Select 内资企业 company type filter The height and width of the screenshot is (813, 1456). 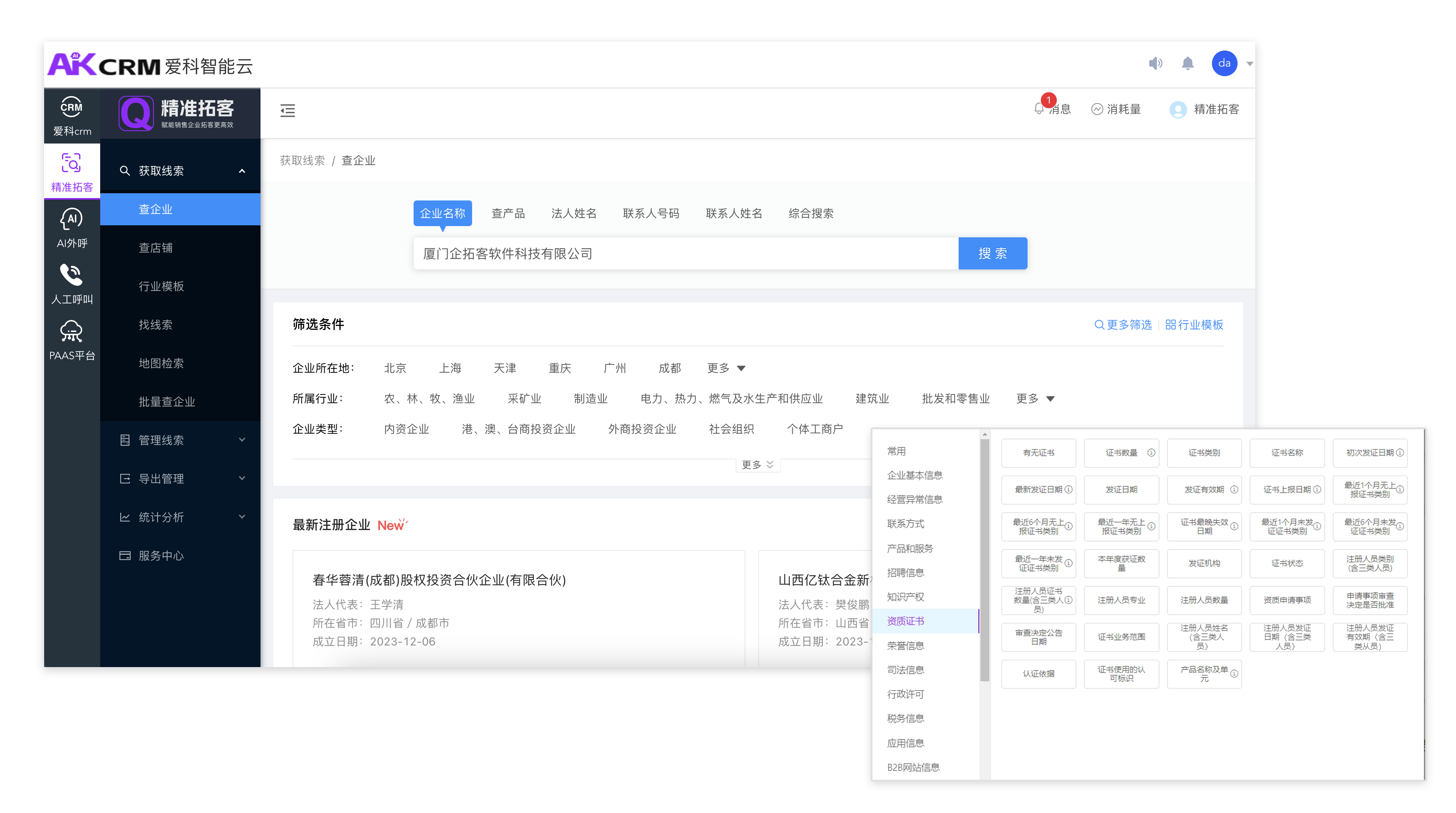(x=406, y=429)
